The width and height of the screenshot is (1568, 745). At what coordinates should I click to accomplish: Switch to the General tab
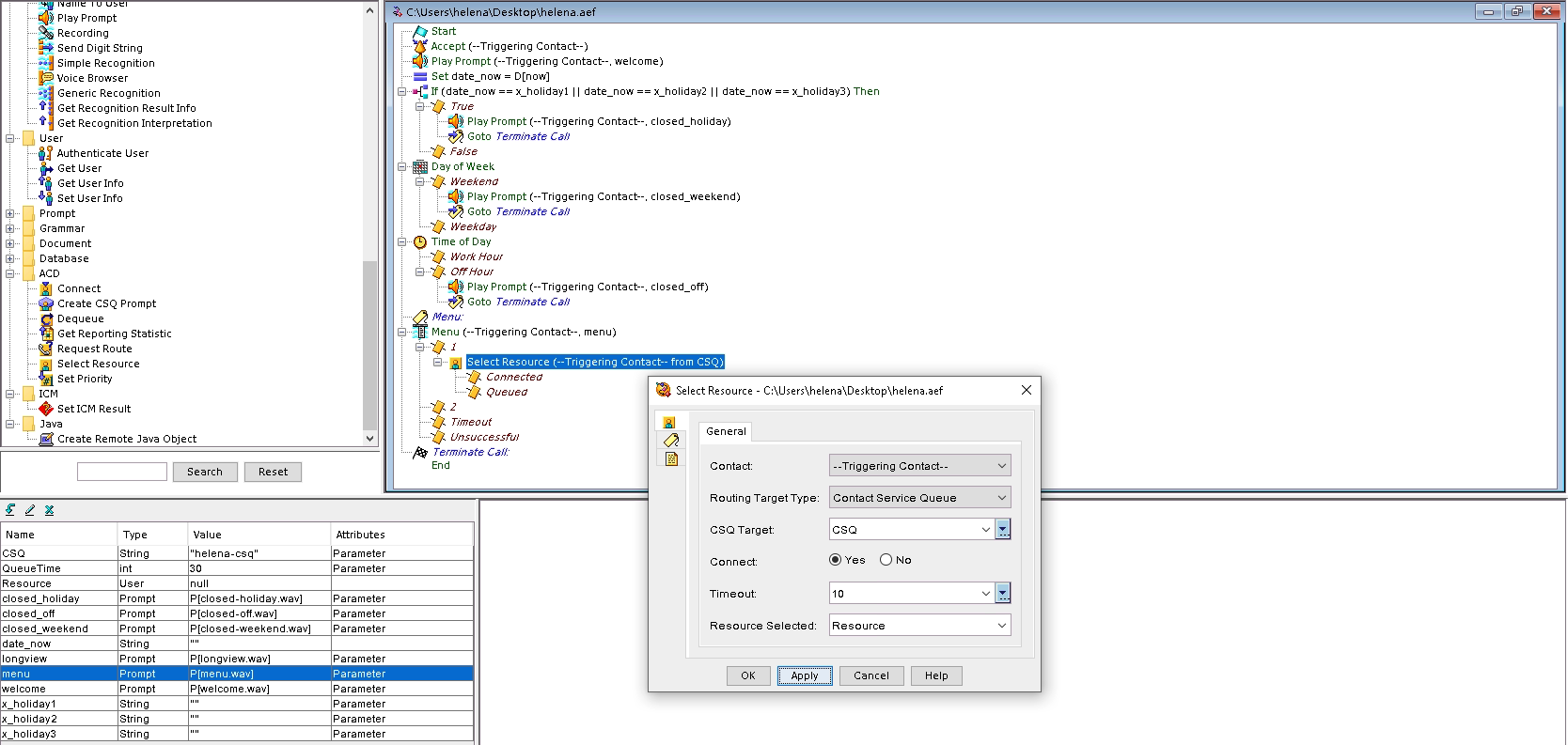[x=726, y=431]
